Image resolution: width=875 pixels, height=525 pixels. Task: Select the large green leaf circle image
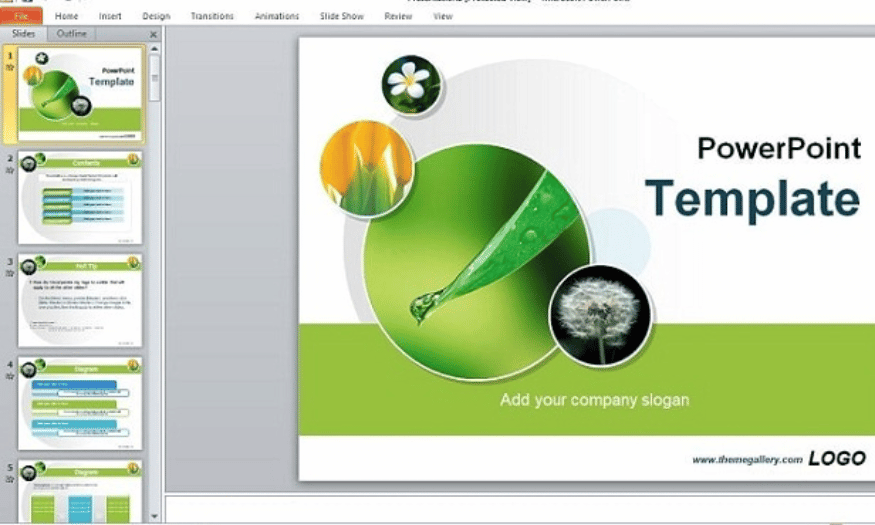[476, 262]
